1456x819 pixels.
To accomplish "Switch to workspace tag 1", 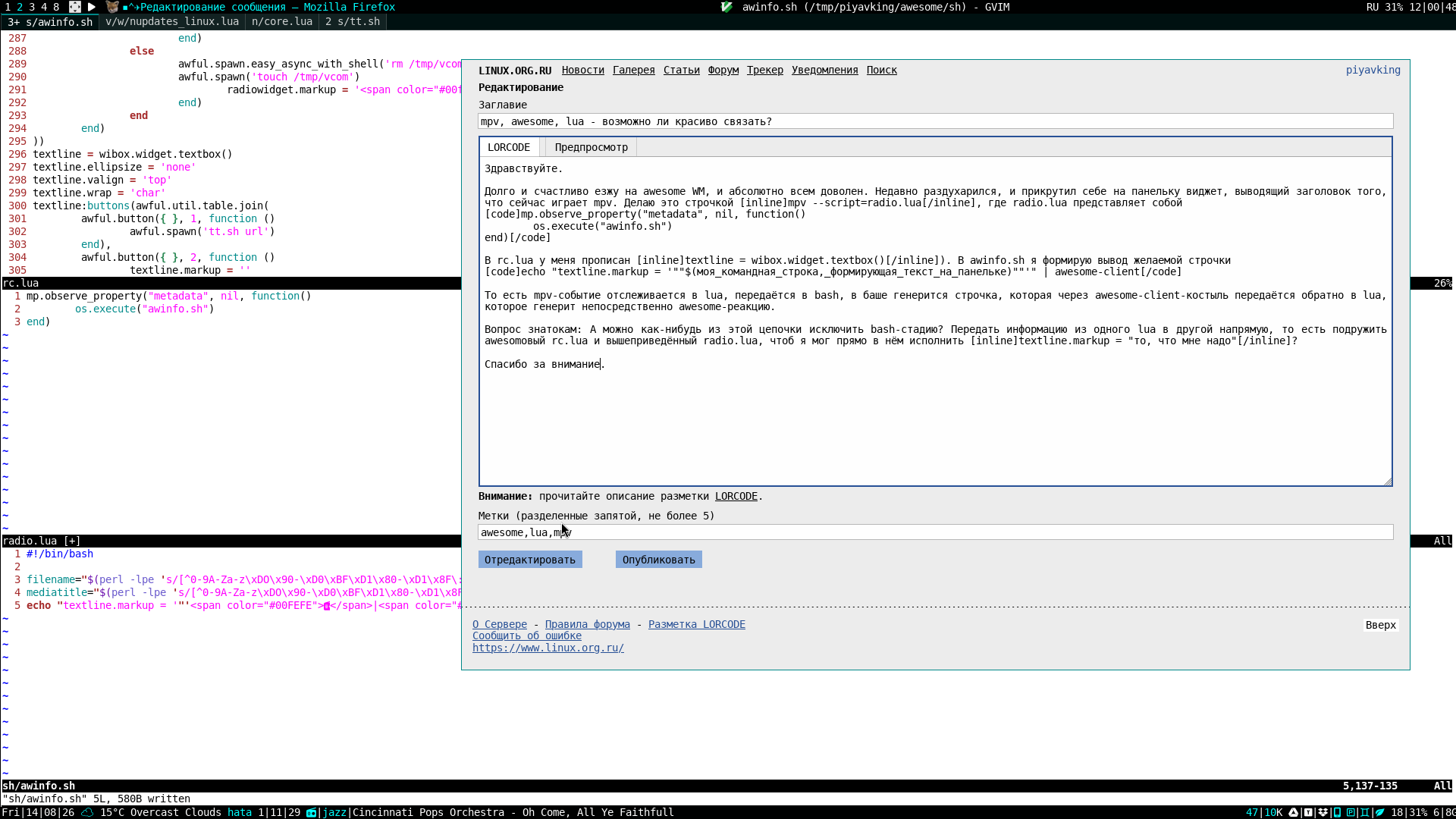I will click(8, 7).
